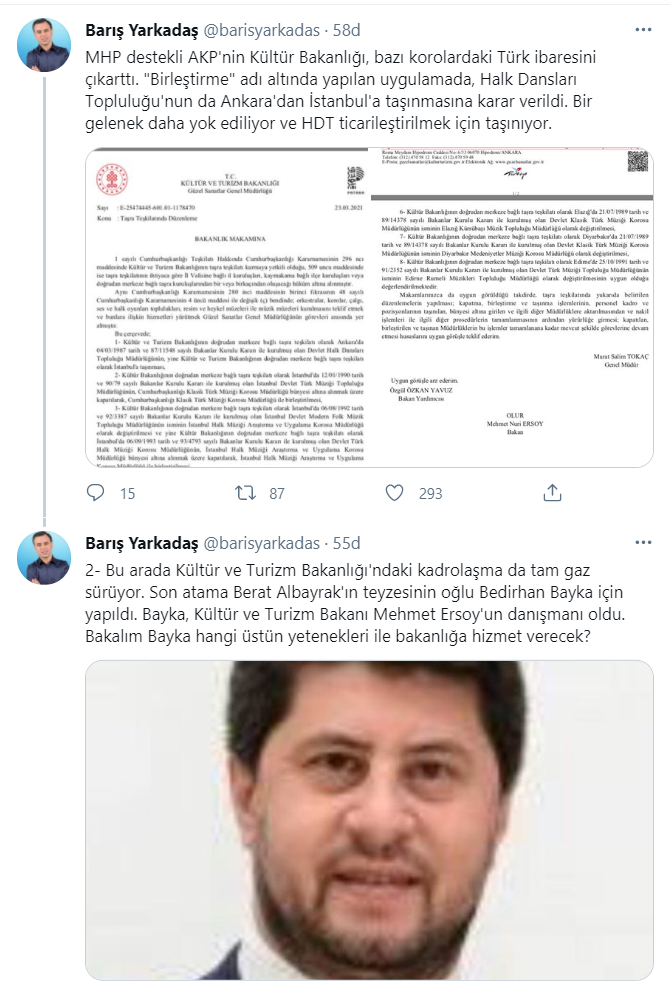The height and width of the screenshot is (984, 670).
Task: Retweet the first tweet with 87 retweets
Action: 245,493
